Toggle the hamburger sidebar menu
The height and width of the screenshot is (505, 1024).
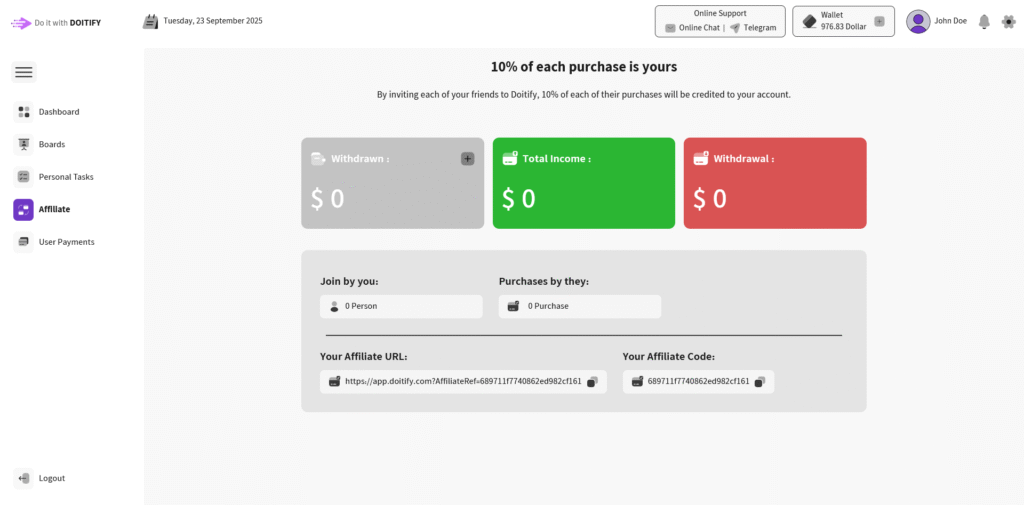[24, 72]
